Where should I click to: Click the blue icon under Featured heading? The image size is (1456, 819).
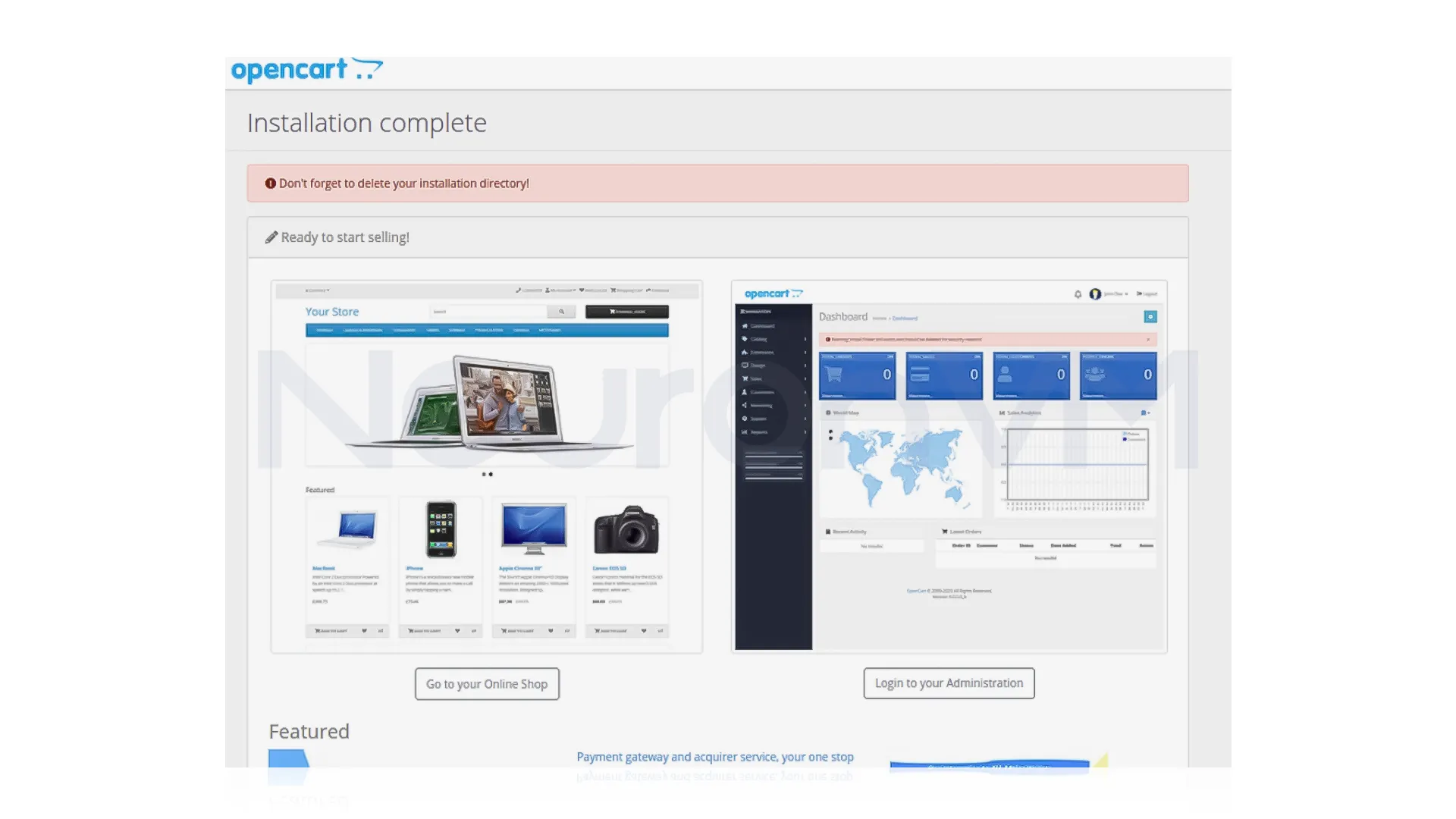[289, 759]
